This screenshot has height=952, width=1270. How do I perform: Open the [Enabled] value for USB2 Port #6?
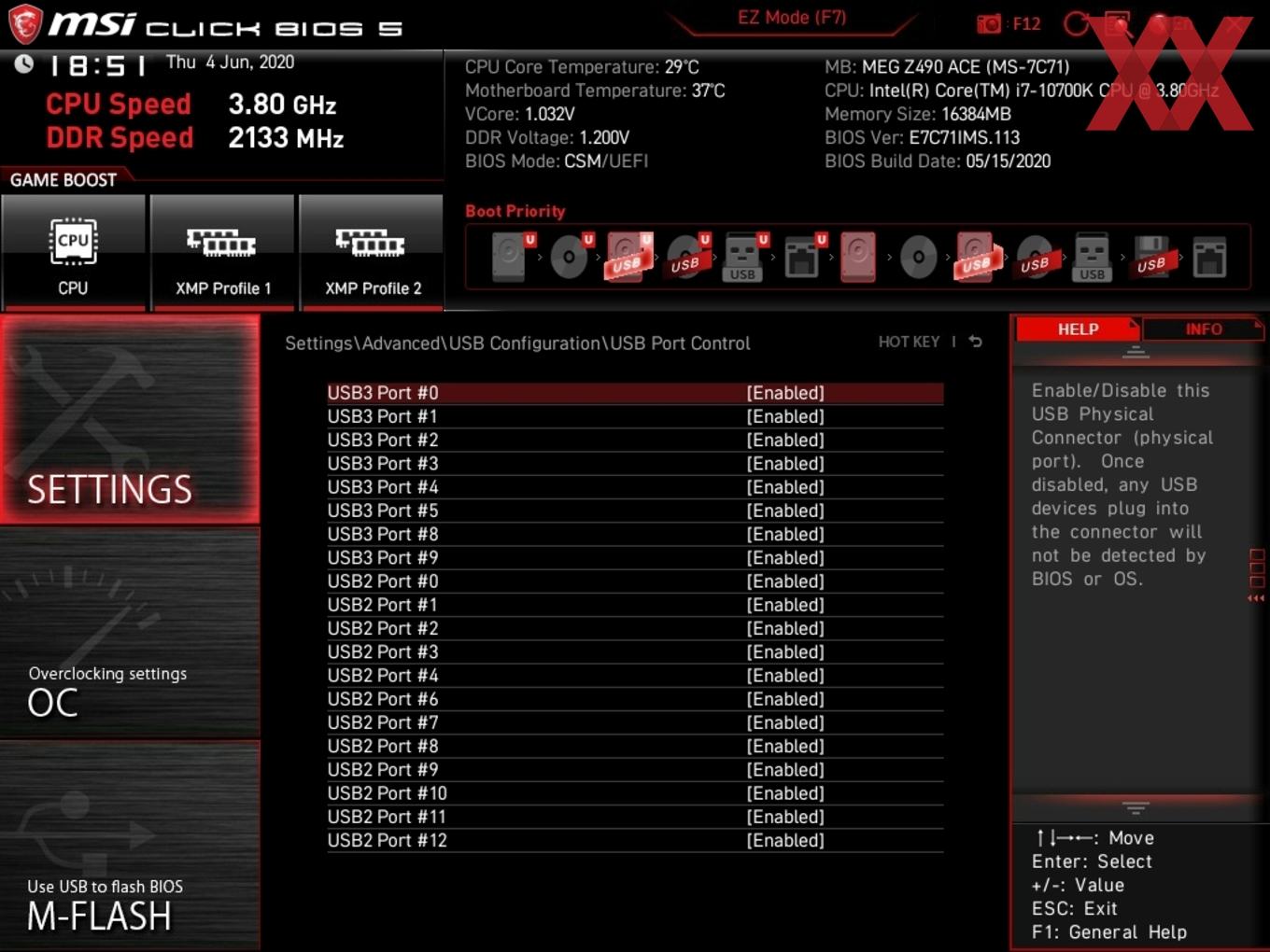785,699
